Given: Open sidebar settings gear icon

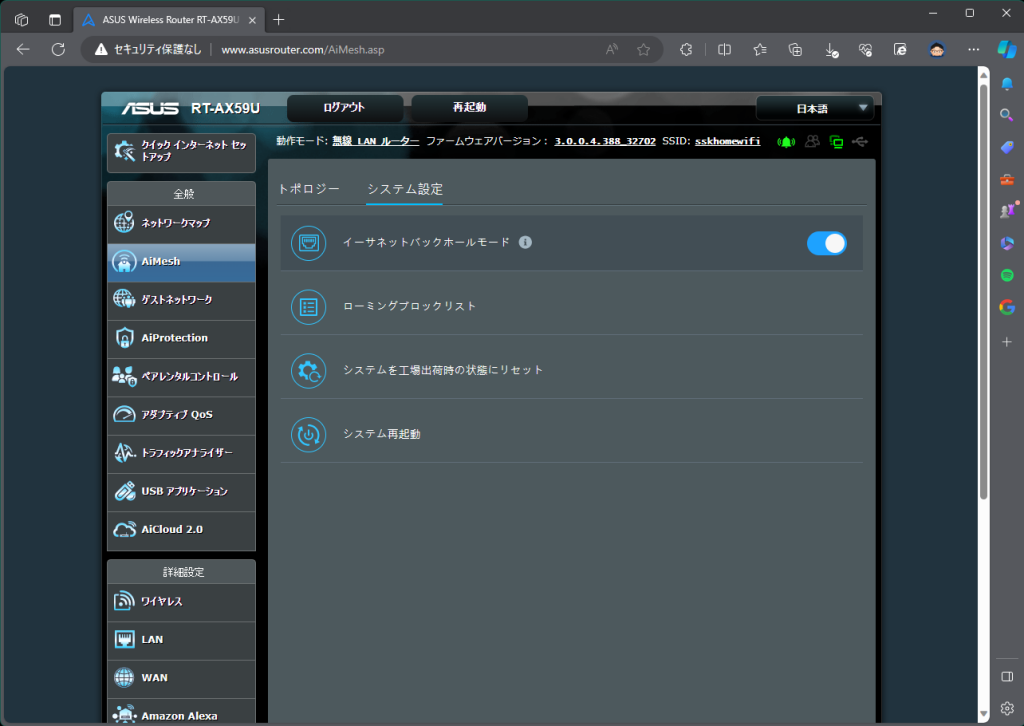Looking at the screenshot, I should coord(1006,708).
